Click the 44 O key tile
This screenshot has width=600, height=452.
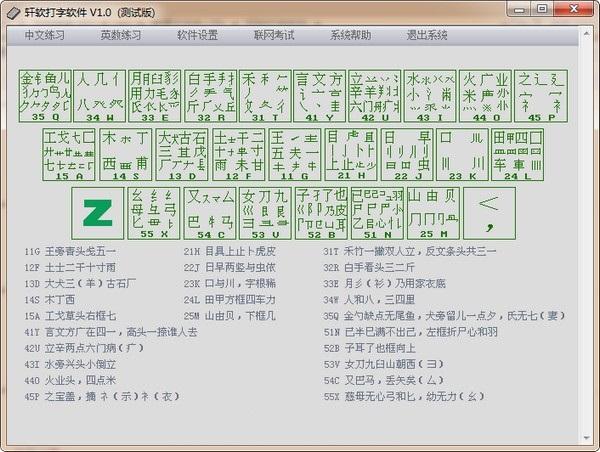[x=485, y=96]
